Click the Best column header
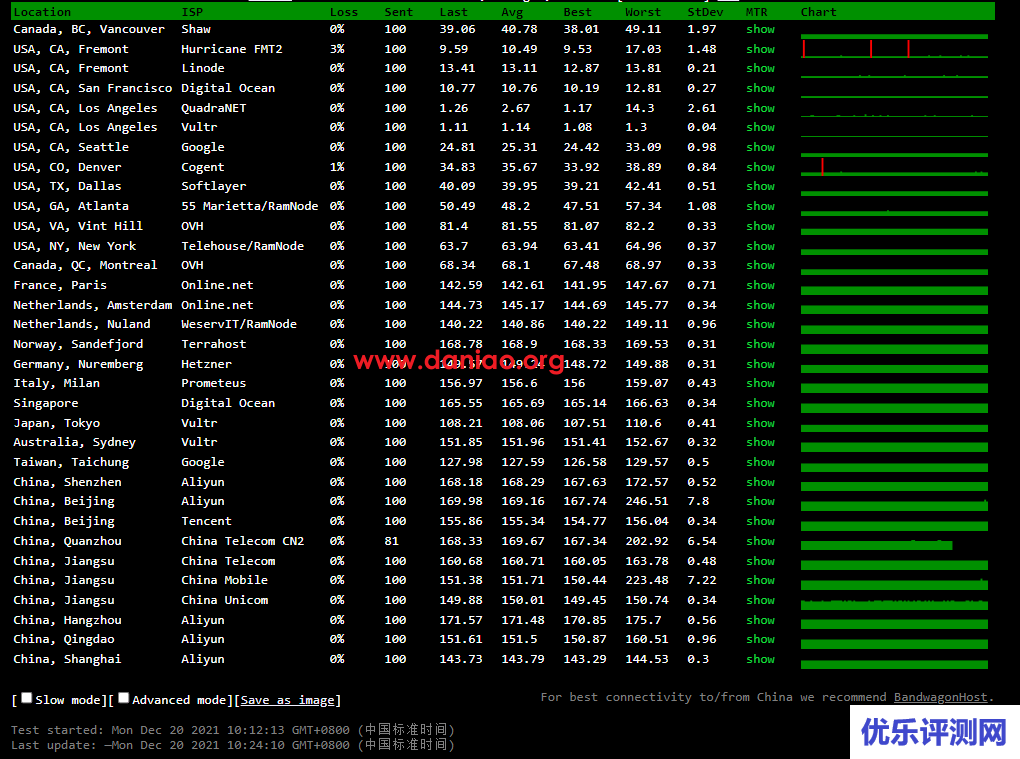1020x759 pixels. pyautogui.click(x=578, y=12)
